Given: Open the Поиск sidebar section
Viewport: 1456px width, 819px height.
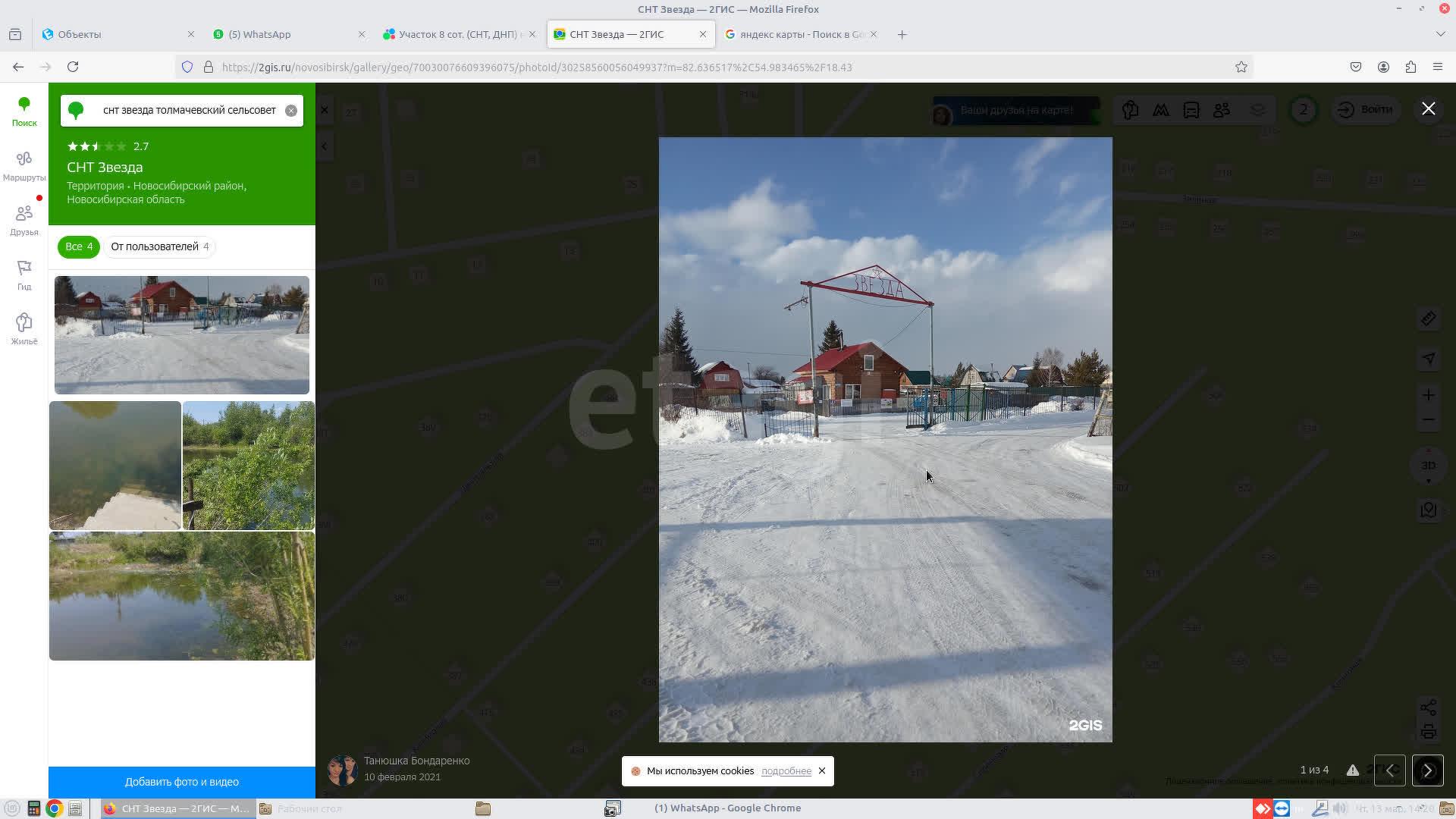Looking at the screenshot, I should tap(24, 111).
